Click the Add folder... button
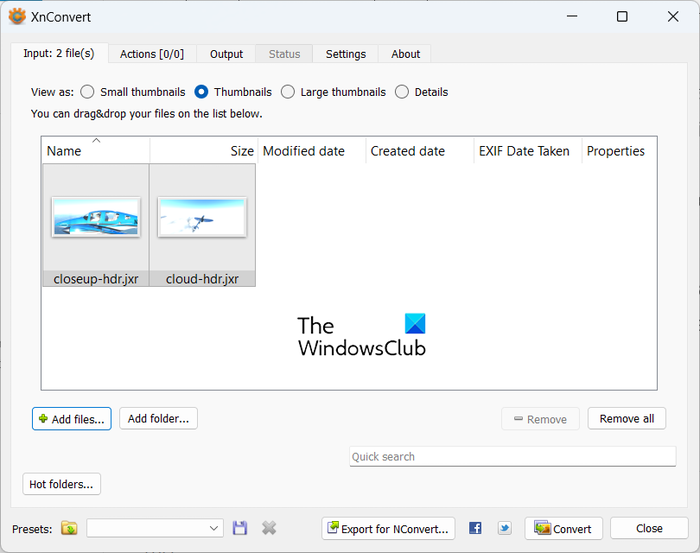The height and width of the screenshot is (553, 700). (x=158, y=419)
